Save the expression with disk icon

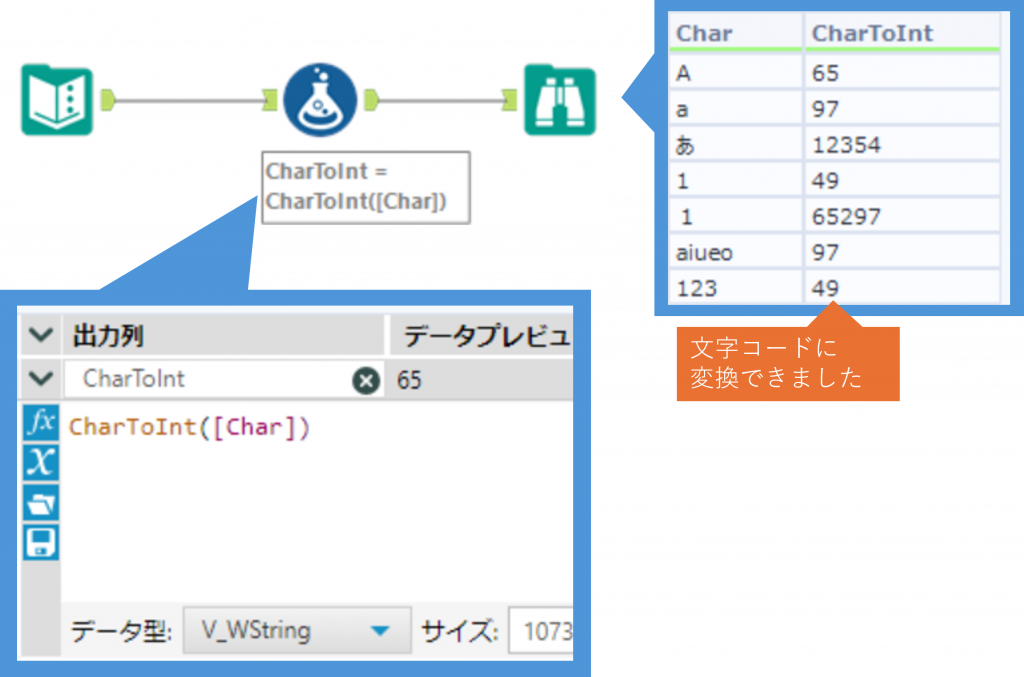point(41,541)
